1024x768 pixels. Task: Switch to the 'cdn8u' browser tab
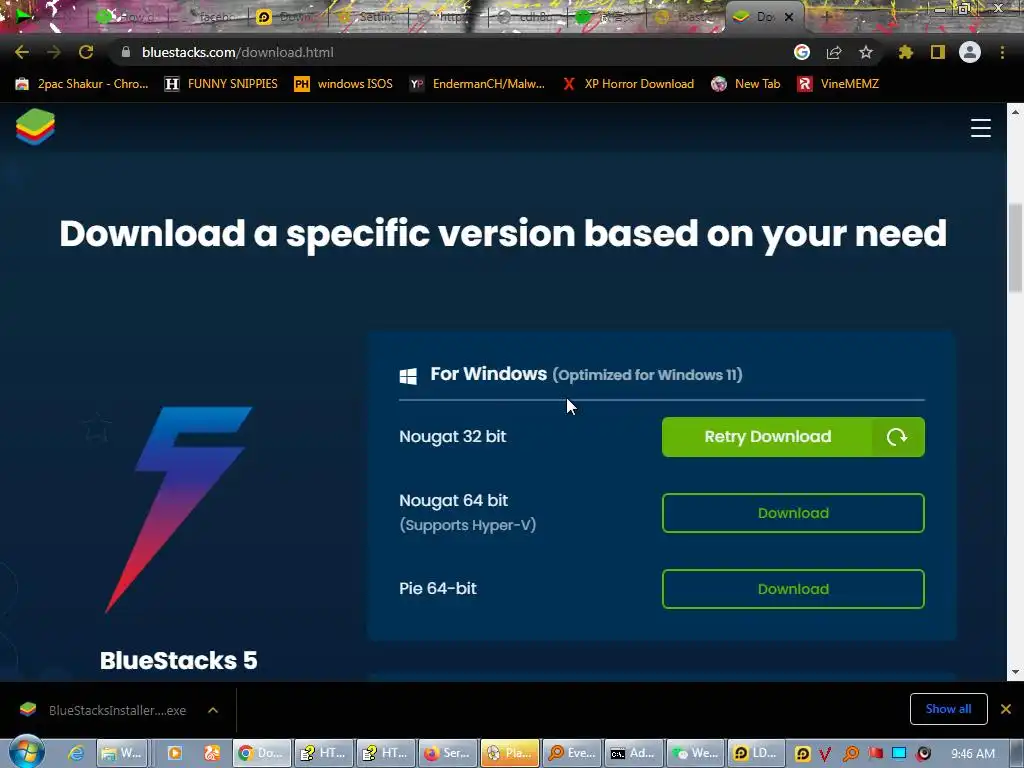click(529, 17)
